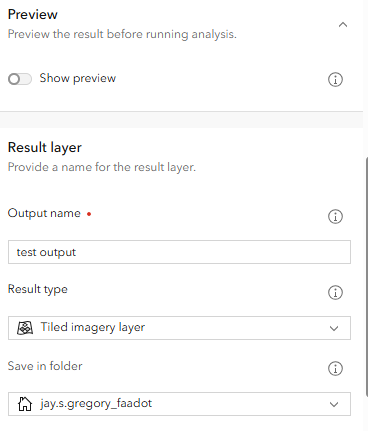368x431 pixels.
Task: Click the Preview section heading
Action: pos(33,14)
